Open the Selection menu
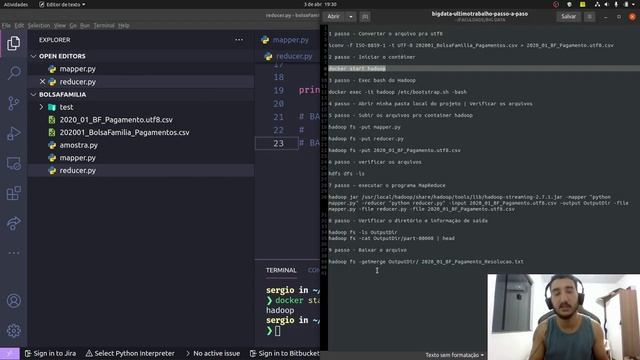The image size is (640, 360). (x=39, y=25)
